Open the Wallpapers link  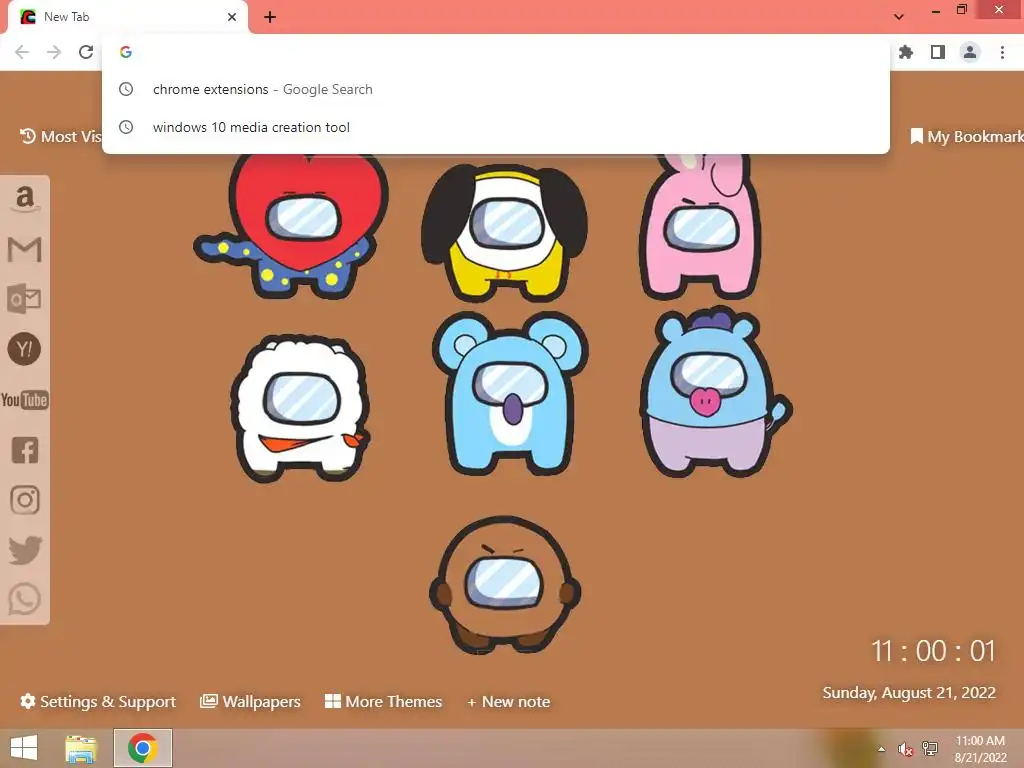coord(250,701)
